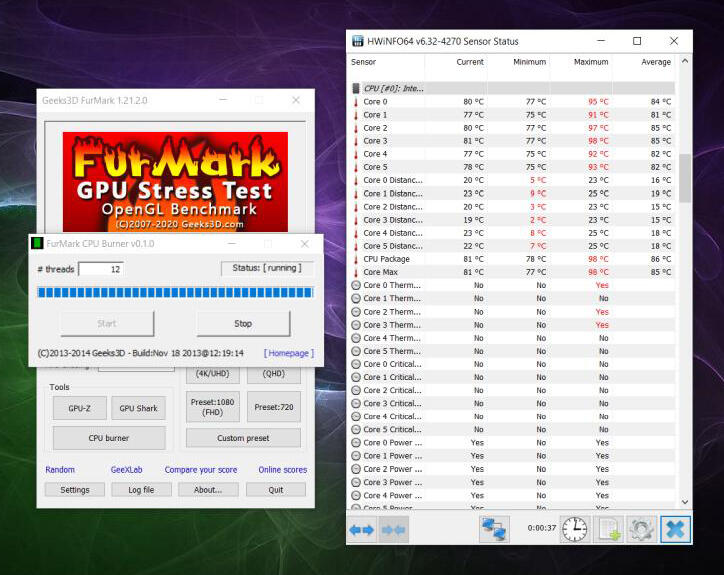Click the Core 3 maximum value 98 °C
This screenshot has height=575, width=724.
tap(598, 141)
